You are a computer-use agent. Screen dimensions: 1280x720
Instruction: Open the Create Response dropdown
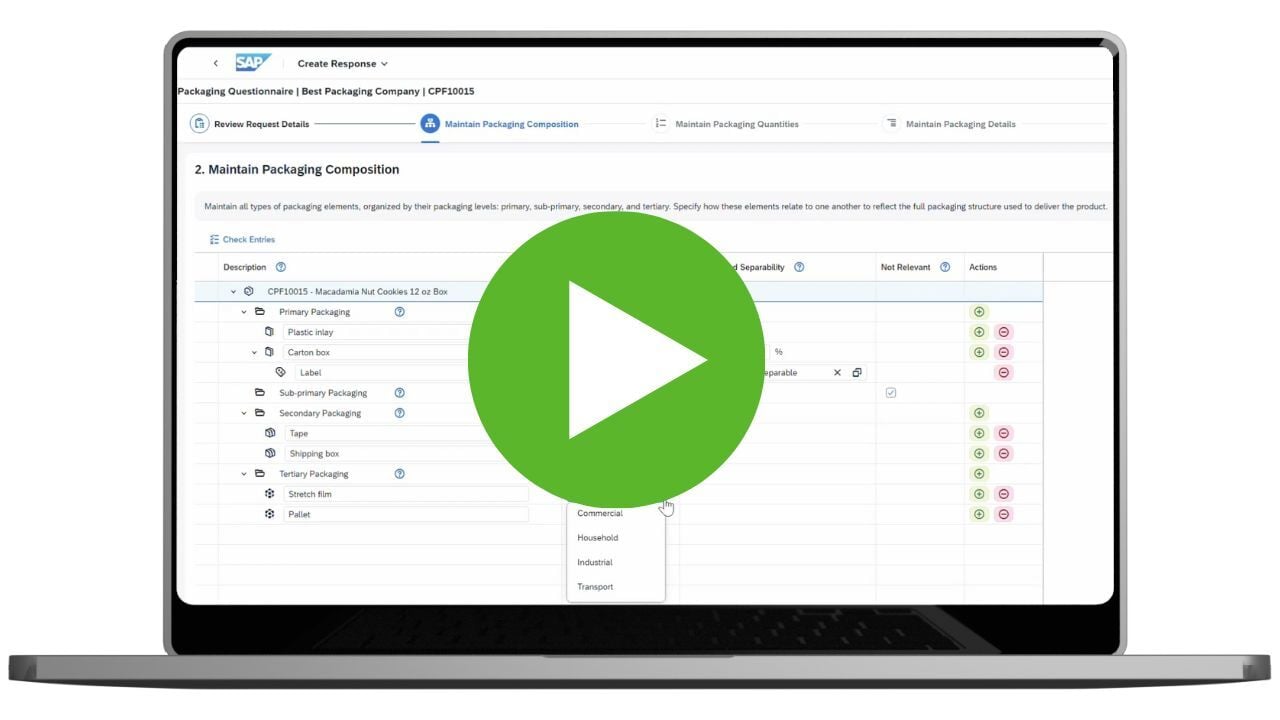[342, 64]
